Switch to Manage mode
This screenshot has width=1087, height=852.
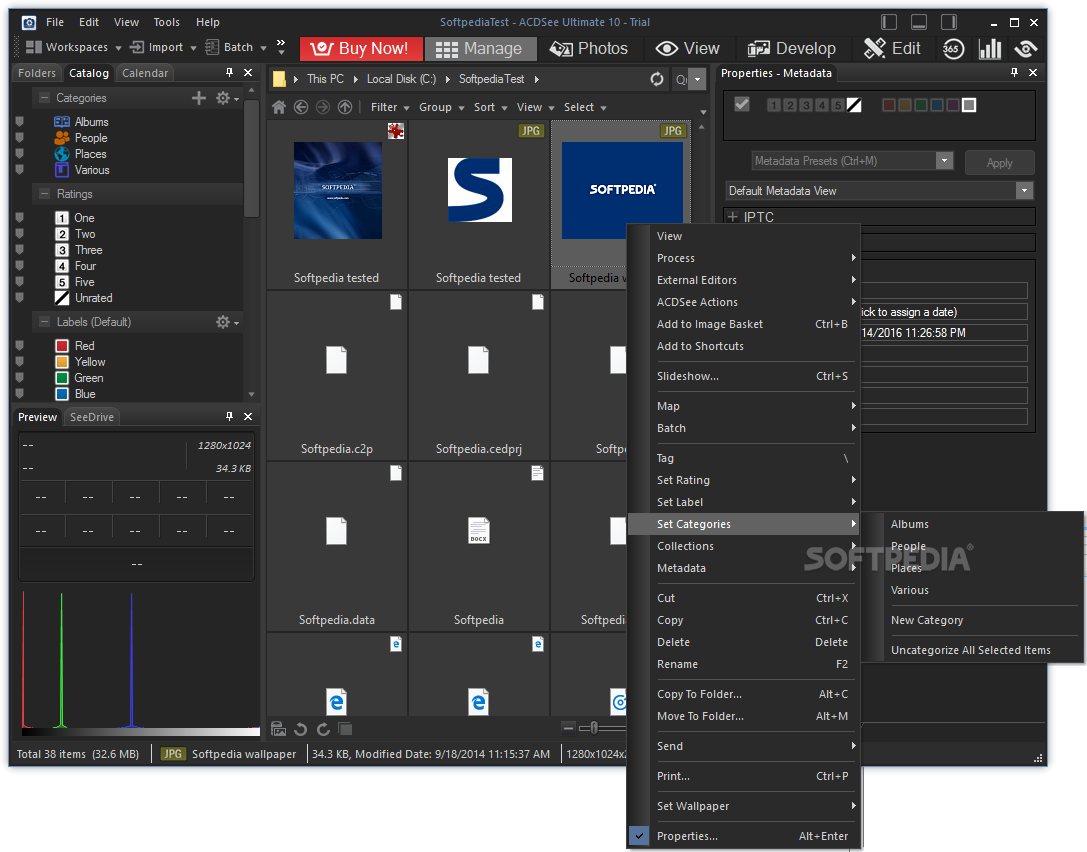[478, 49]
